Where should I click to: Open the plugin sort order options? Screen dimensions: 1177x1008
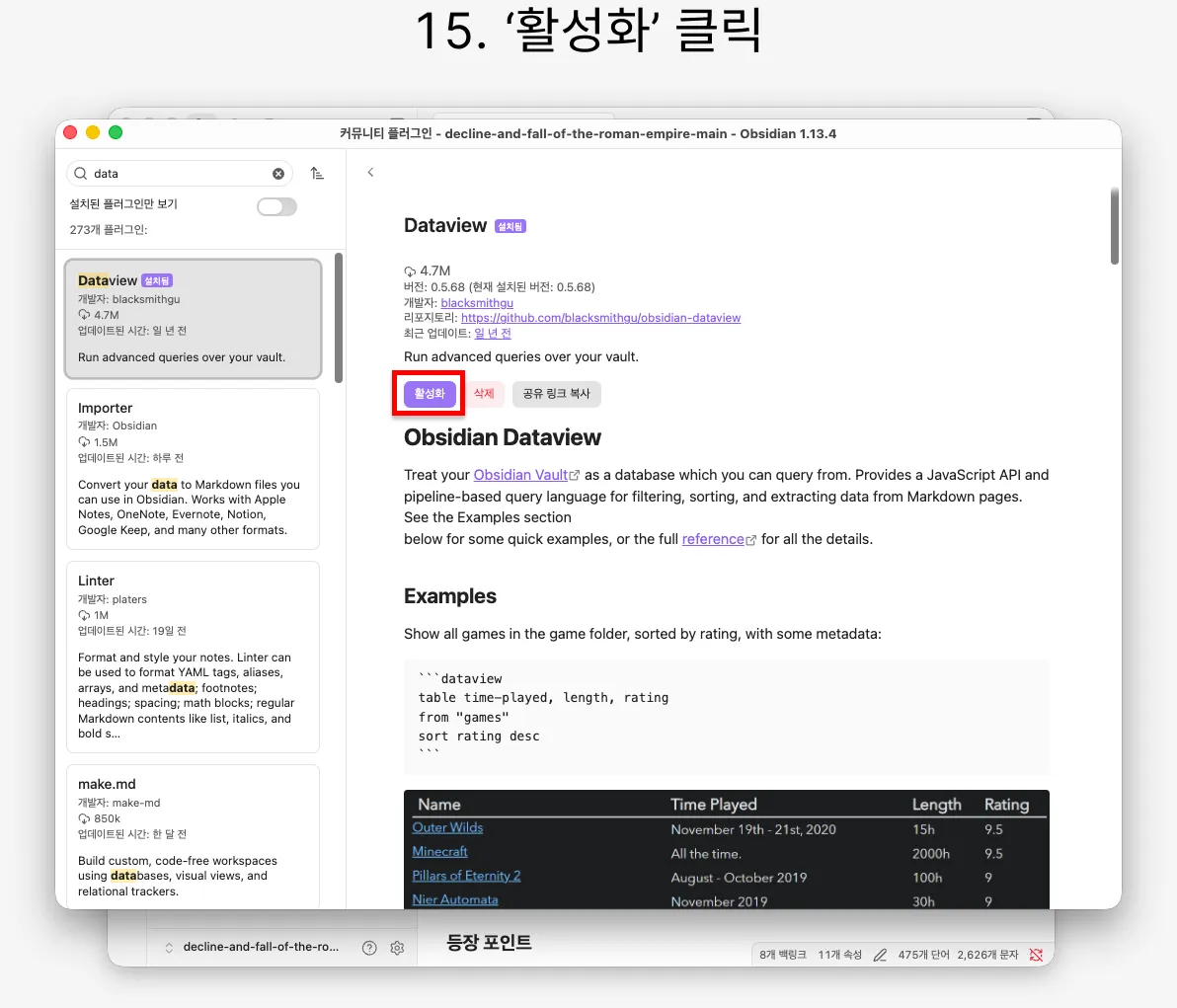coord(317,174)
